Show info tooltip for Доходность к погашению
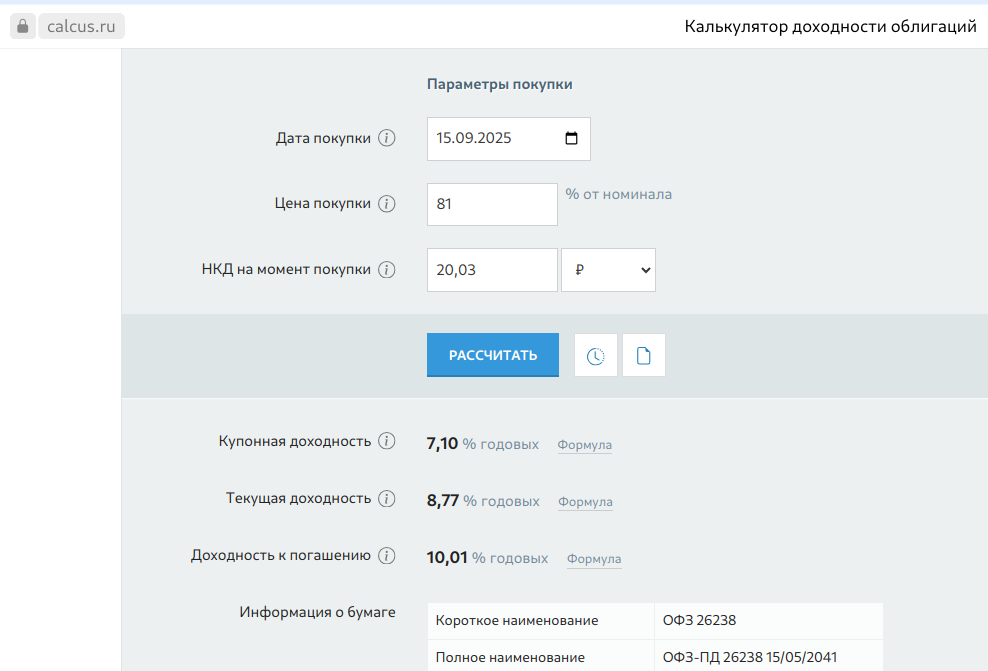 point(387,555)
